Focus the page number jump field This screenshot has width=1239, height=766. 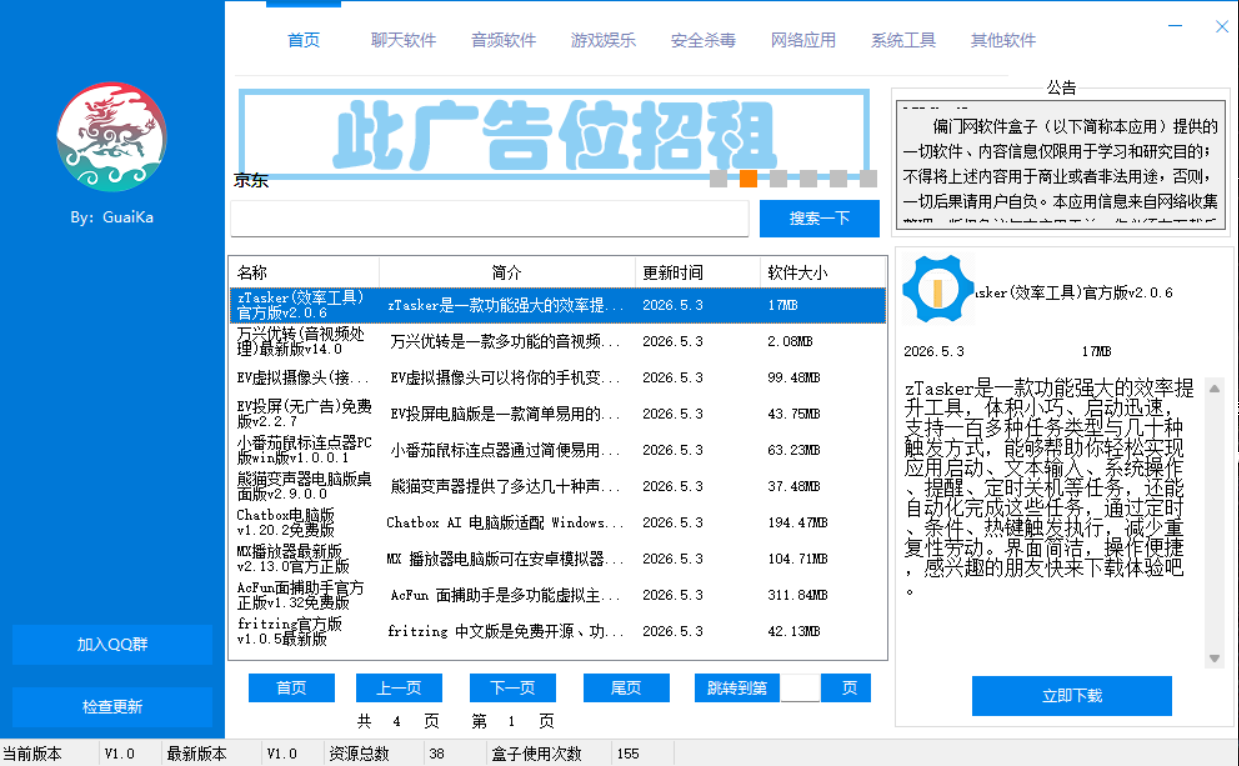800,688
